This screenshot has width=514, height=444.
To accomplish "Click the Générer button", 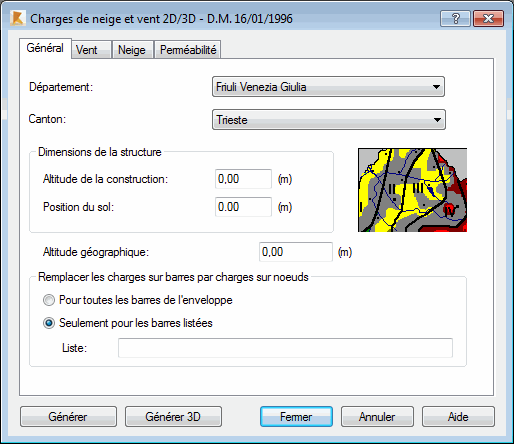I will [x=68, y=417].
